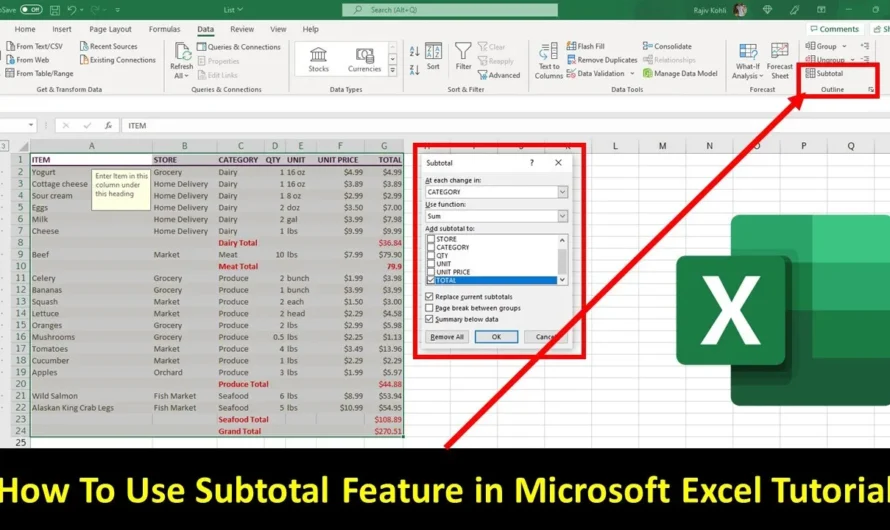Click the Refresh All icon
The height and width of the screenshot is (530, 890).
pos(182,52)
